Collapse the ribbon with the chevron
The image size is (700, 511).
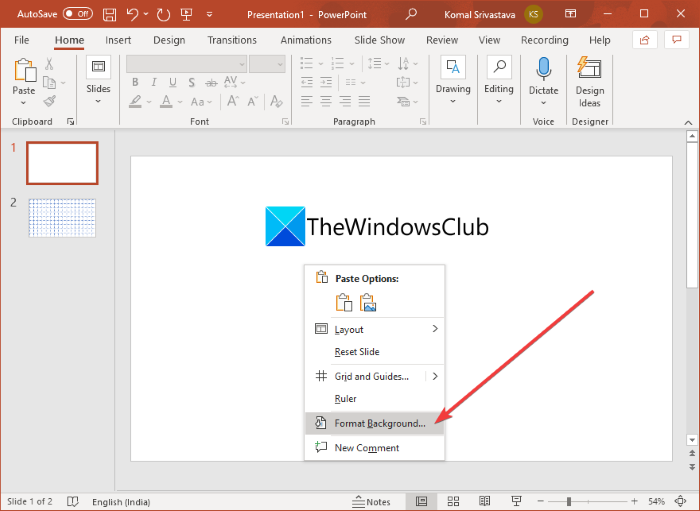coord(688,122)
